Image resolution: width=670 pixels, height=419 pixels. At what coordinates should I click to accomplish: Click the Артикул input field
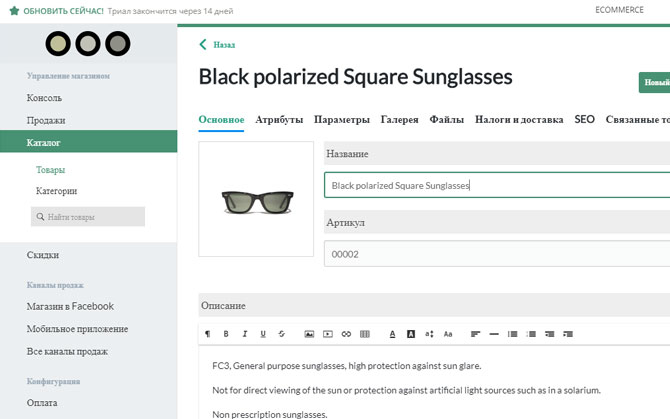(x=497, y=254)
